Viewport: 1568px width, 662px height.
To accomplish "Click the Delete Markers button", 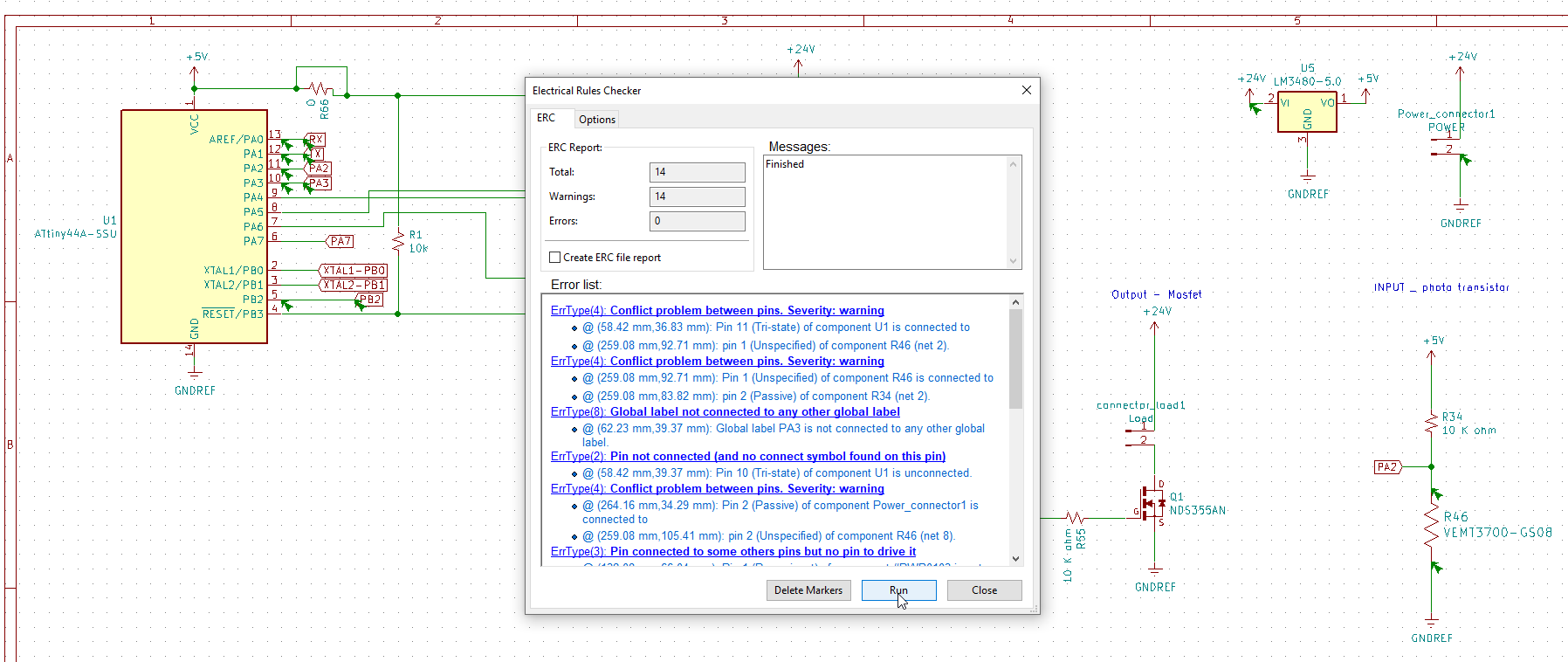I will click(808, 590).
